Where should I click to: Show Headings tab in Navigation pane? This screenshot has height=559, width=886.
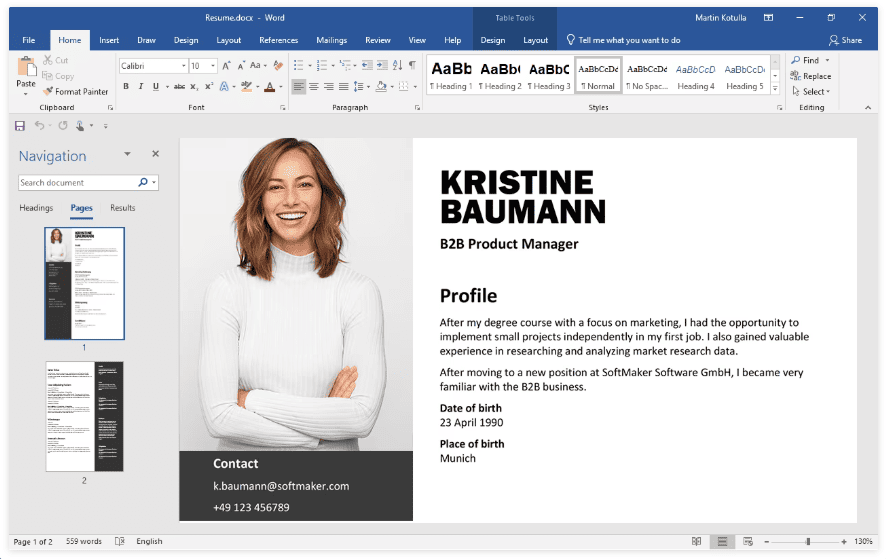36,208
